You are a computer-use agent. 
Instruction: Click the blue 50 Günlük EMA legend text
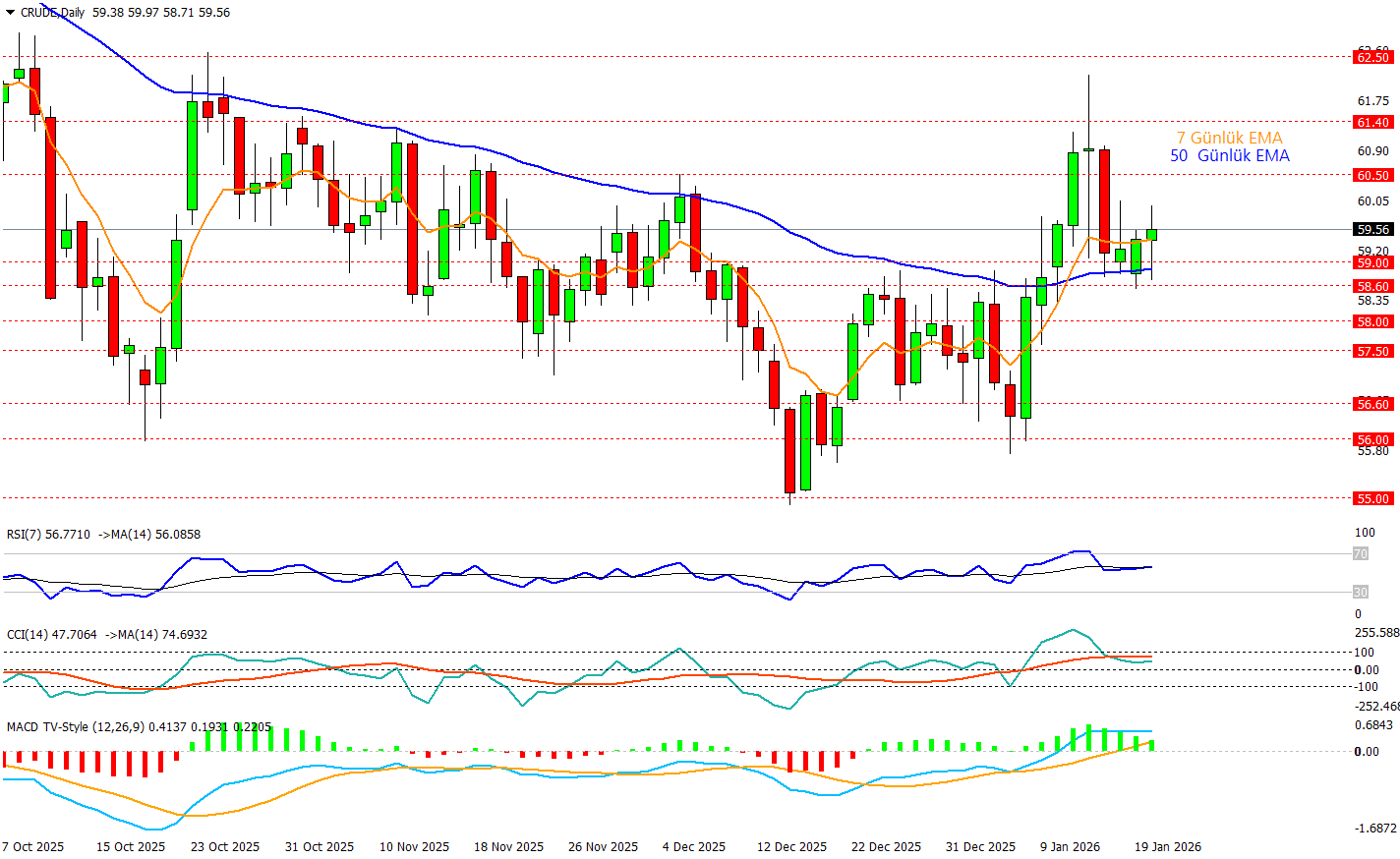1229,155
